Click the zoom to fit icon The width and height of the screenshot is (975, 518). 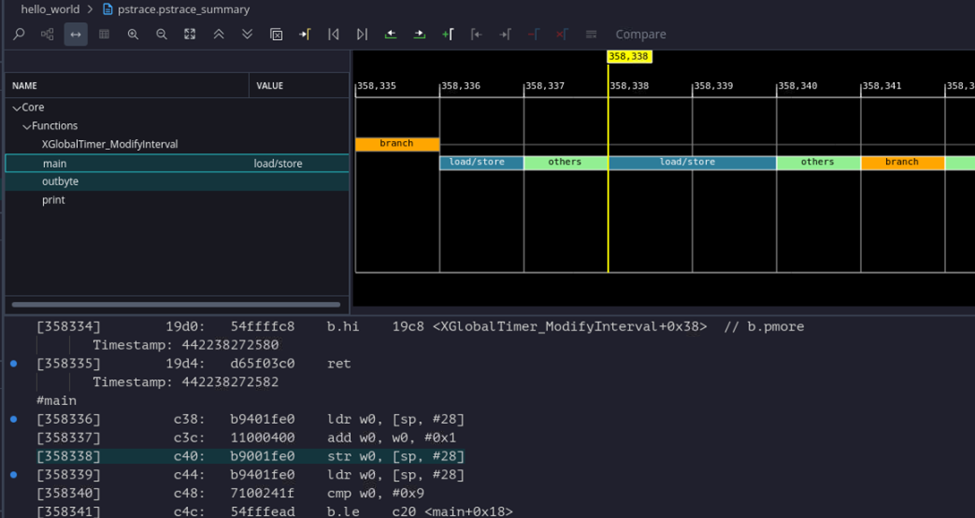190,34
